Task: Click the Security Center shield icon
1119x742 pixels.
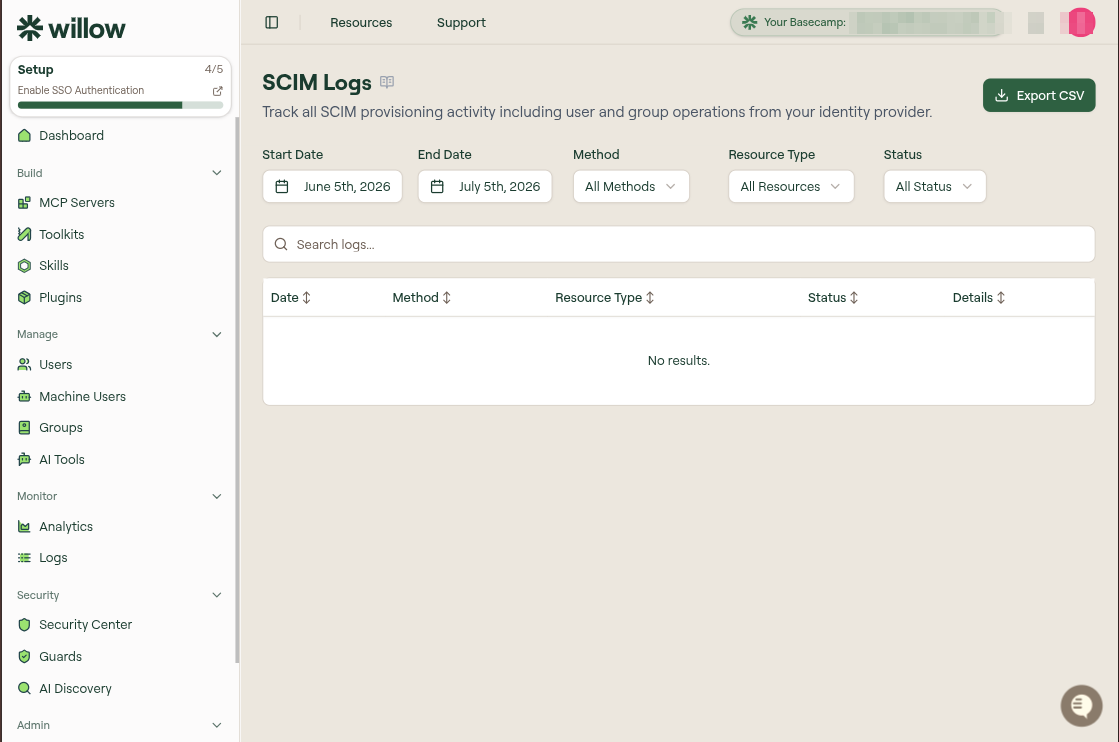Action: 24,625
